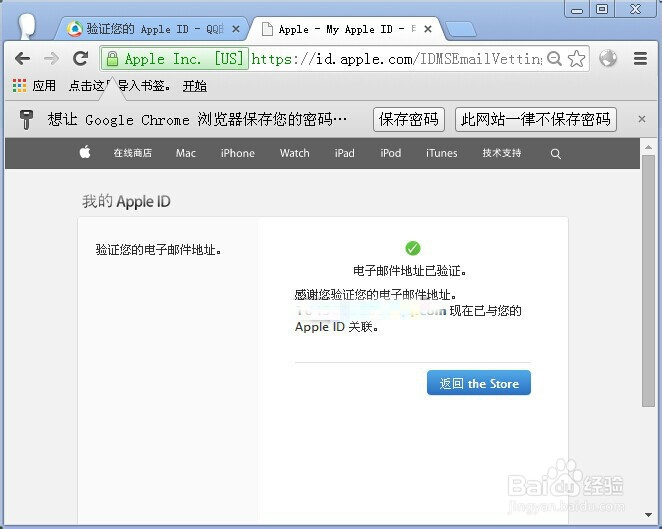
Task: Switch to the 验证您的 Apple ID tab
Action: tap(153, 29)
